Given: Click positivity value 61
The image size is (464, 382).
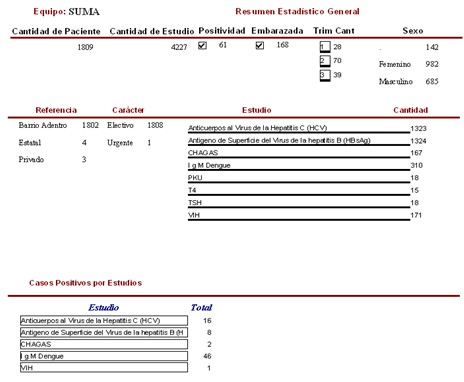Looking at the screenshot, I should tap(223, 45).
